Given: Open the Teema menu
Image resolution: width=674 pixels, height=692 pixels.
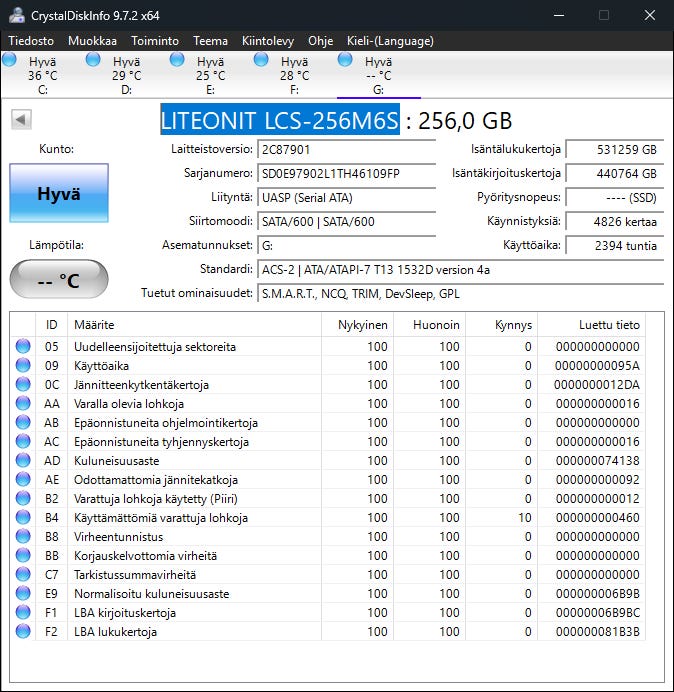Looking at the screenshot, I should point(210,41).
